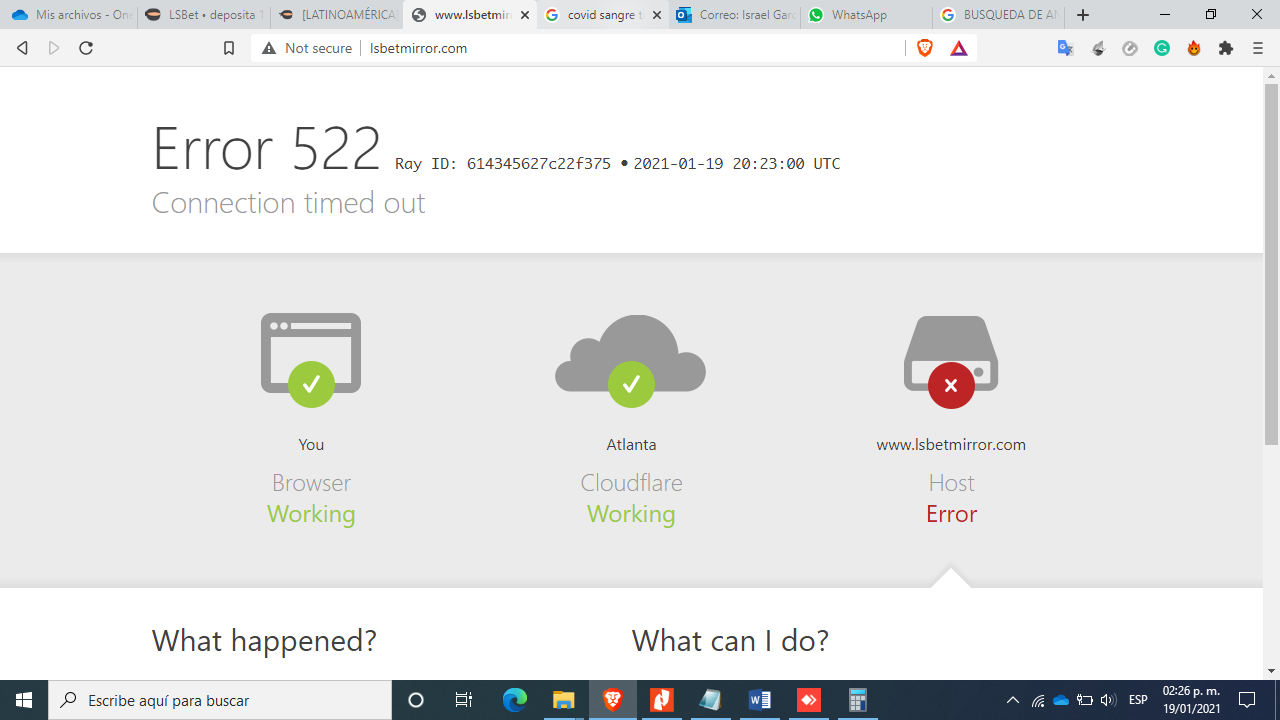
Task: Switch to the LATINOAMÉRICA tab
Action: (336, 15)
